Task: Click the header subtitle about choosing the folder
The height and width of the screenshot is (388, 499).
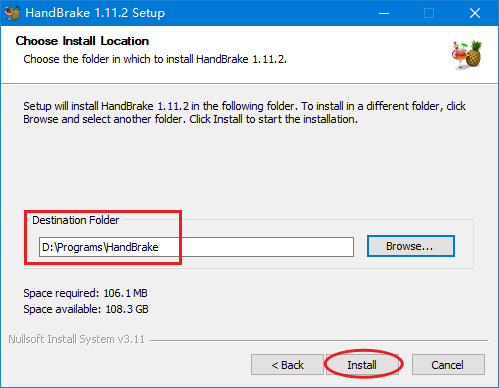Action: [x=155, y=59]
